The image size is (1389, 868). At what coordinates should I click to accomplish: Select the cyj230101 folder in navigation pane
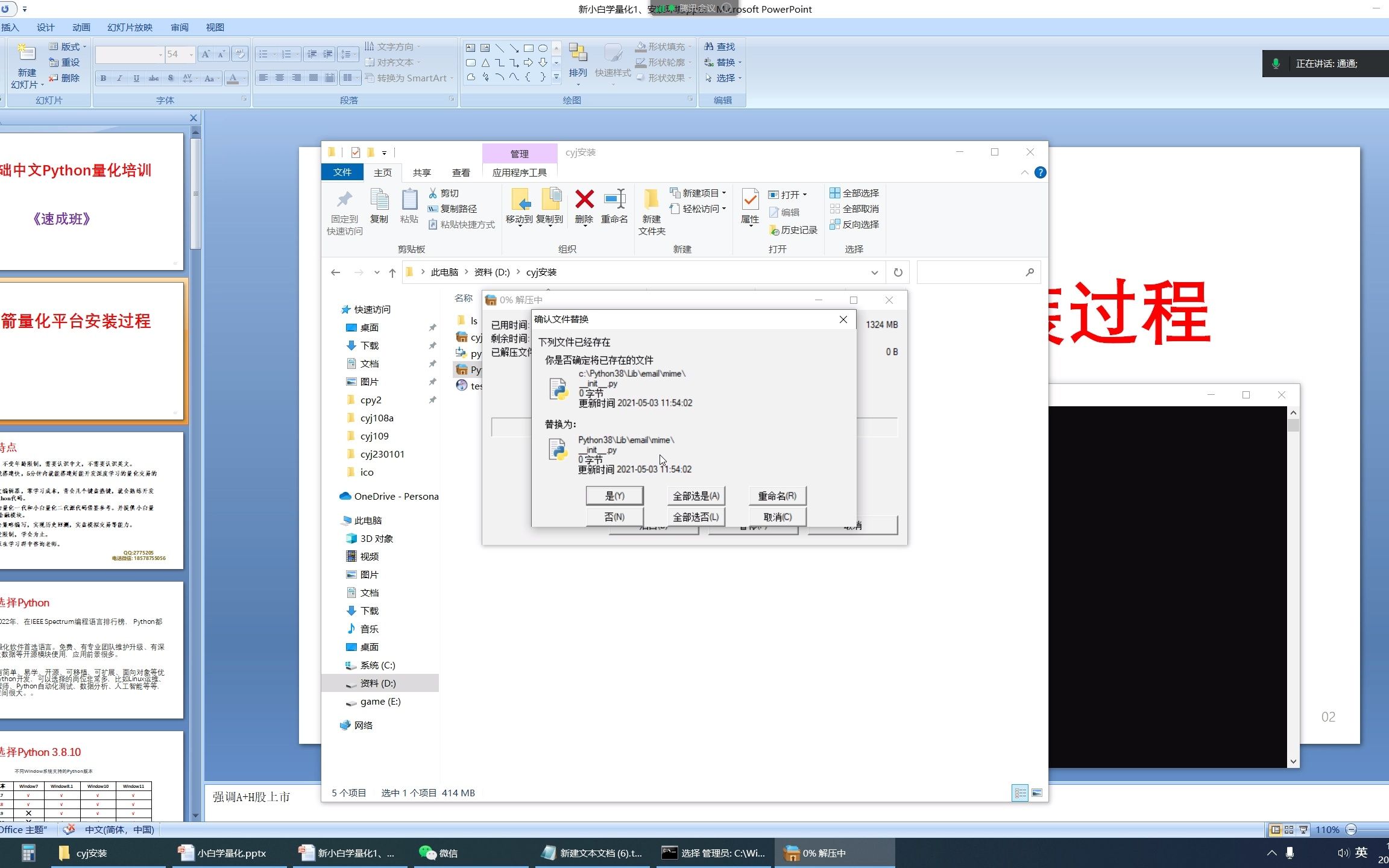point(382,454)
